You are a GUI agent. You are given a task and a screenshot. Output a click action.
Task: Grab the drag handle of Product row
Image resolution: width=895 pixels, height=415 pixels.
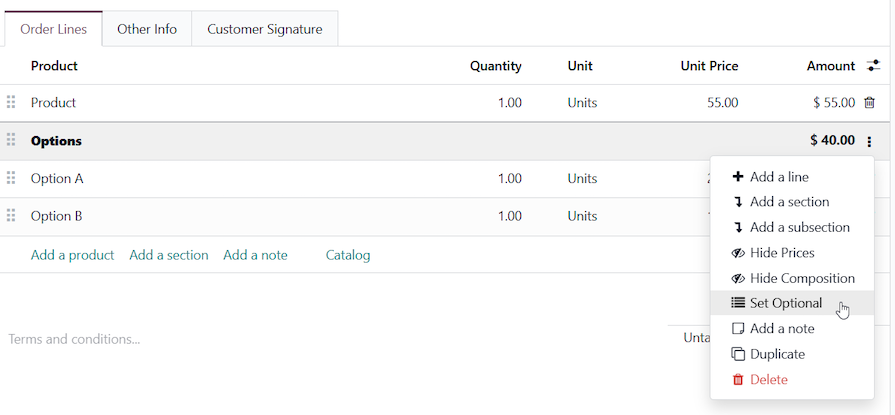11,103
